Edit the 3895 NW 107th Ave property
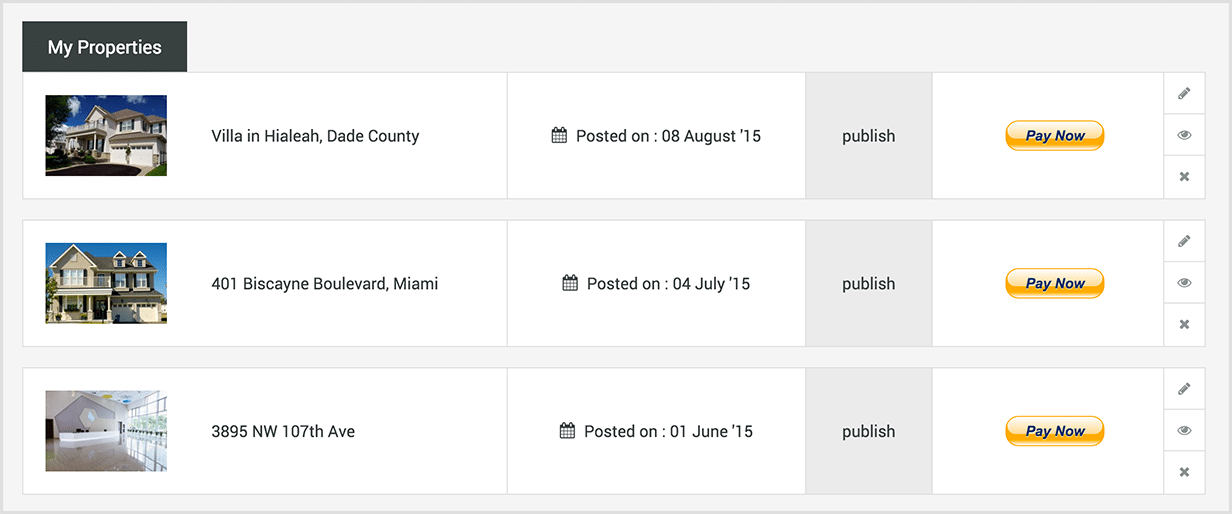Viewport: 1232px width, 514px height. coord(1184,389)
